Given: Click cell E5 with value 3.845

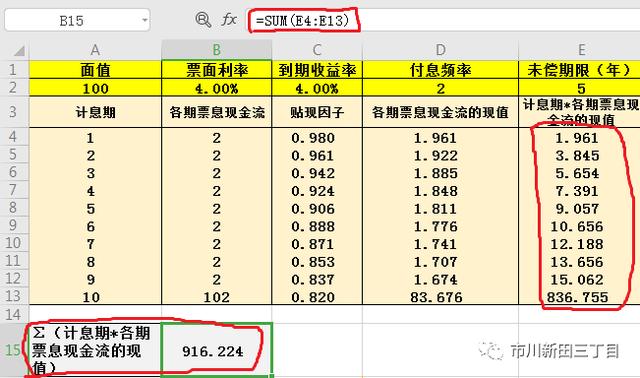Looking at the screenshot, I should pos(579,155).
